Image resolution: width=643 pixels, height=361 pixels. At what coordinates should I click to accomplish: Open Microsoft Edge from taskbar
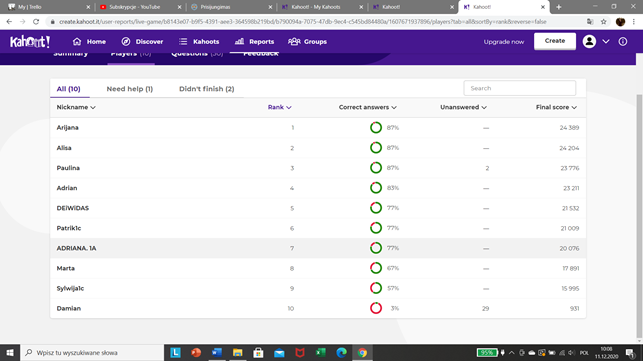[341, 352]
